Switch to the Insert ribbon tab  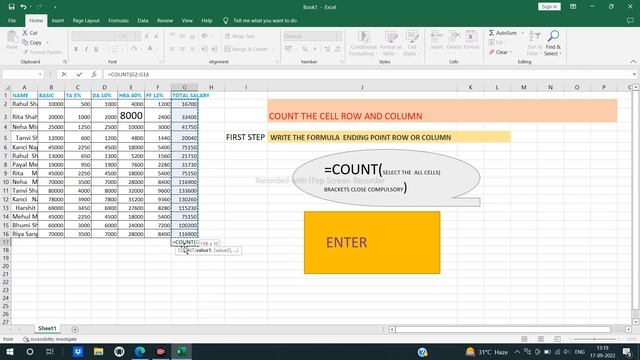(58, 20)
